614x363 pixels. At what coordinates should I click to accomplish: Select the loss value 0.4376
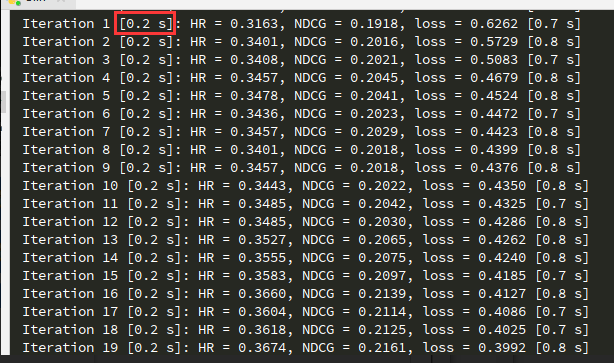coord(494,168)
